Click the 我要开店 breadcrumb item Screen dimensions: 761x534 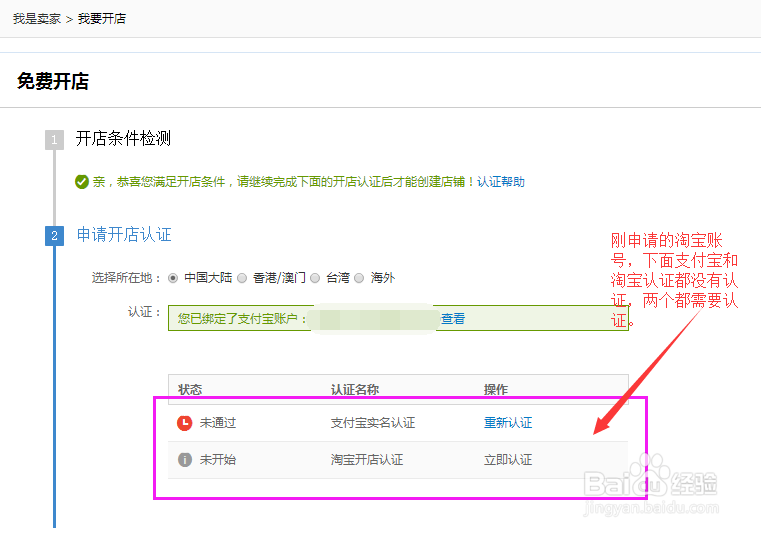[102, 19]
